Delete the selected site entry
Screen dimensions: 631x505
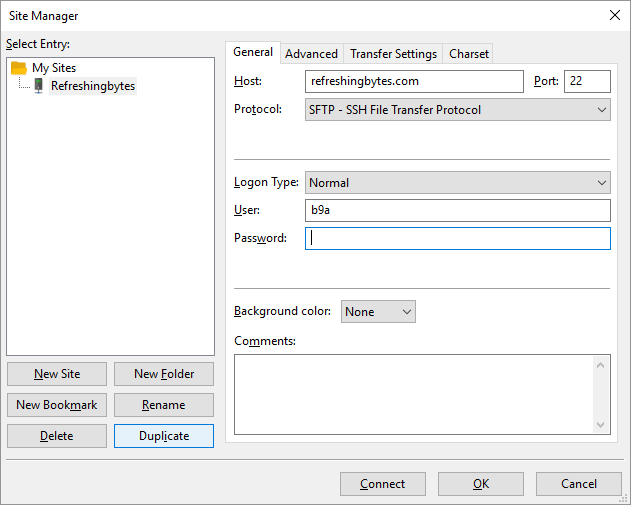point(57,436)
